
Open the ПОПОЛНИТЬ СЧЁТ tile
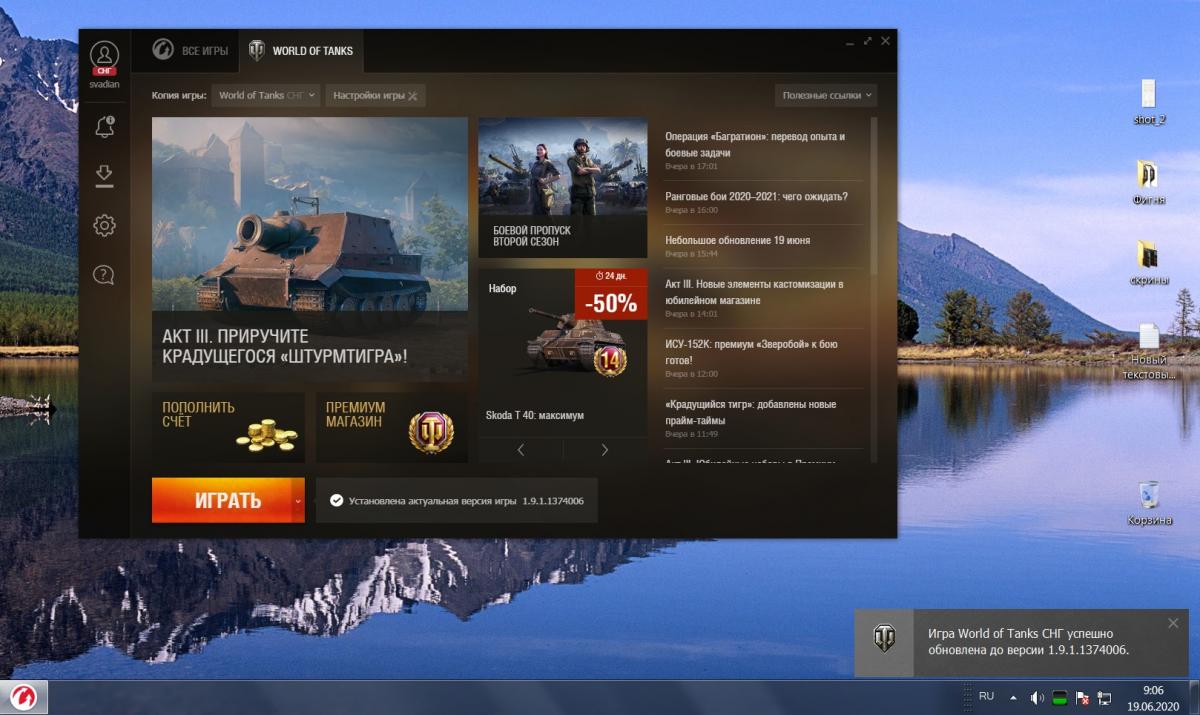[x=228, y=428]
